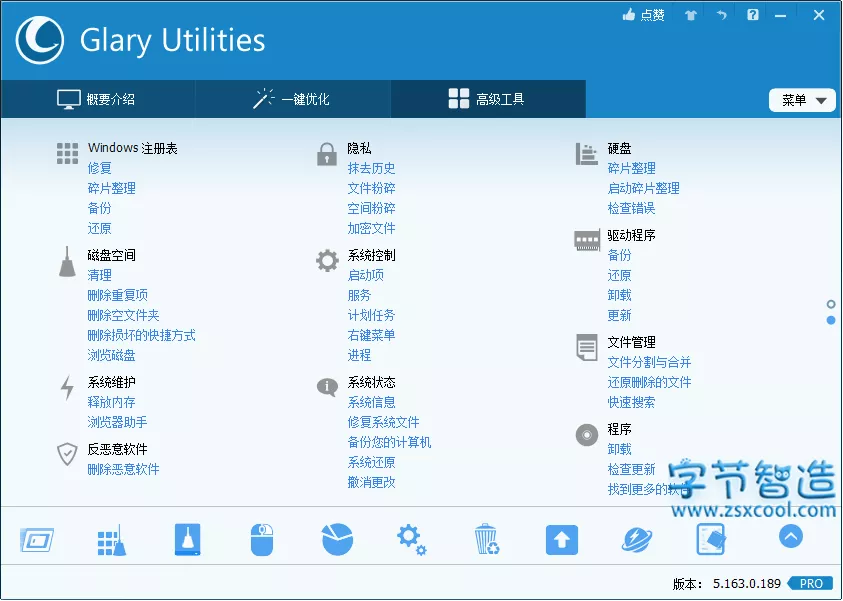Click 删除空文件夹 link
This screenshot has height=601, width=843.
[123, 315]
